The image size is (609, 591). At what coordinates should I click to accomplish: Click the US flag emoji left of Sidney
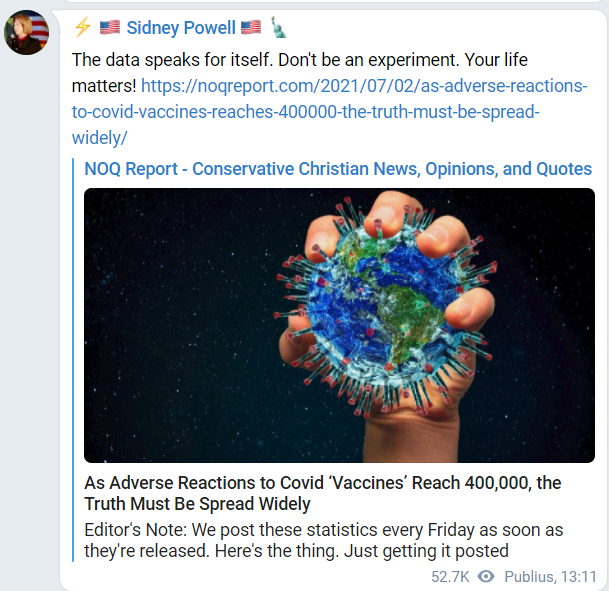109,27
